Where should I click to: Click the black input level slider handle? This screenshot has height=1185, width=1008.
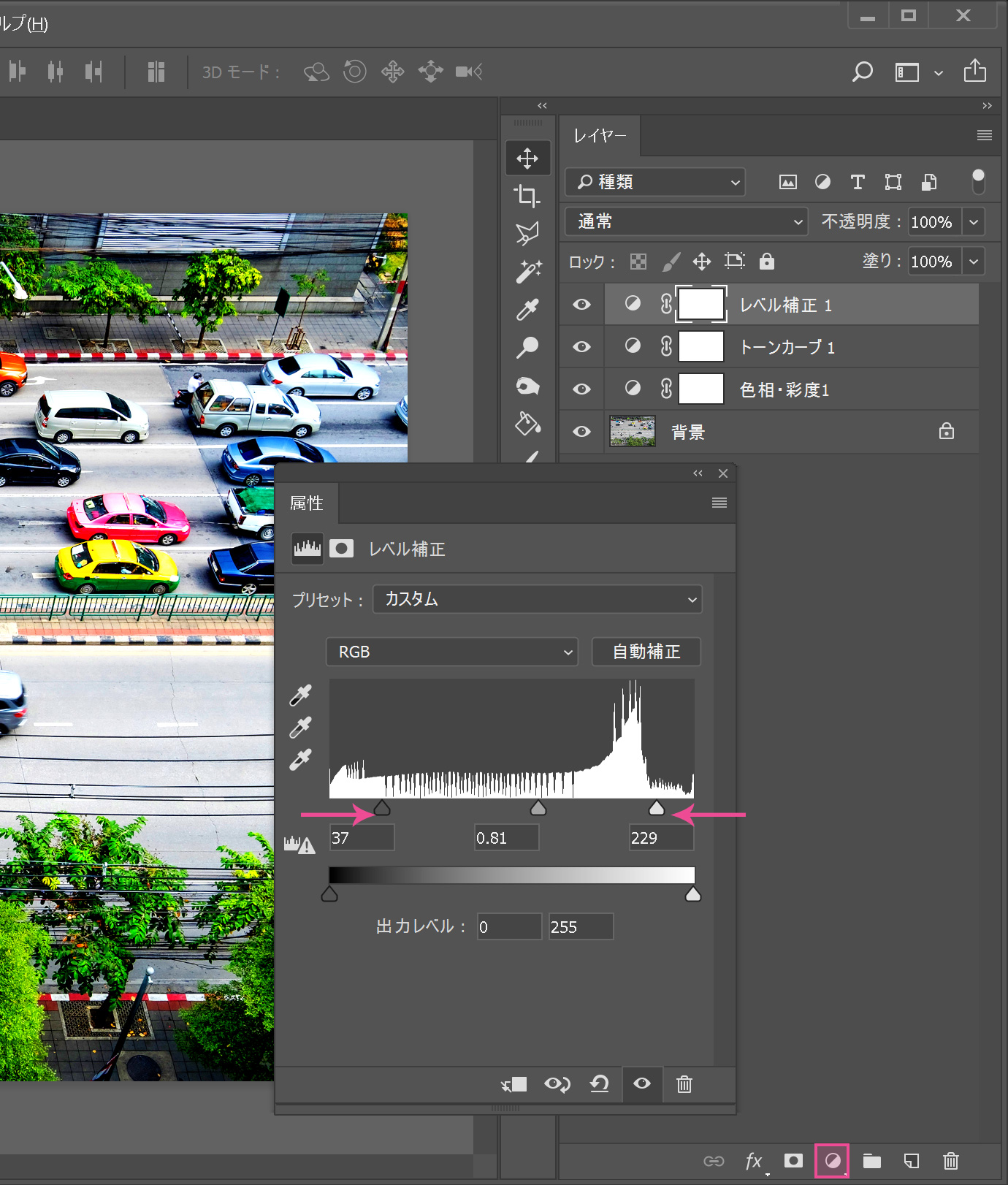click(382, 808)
